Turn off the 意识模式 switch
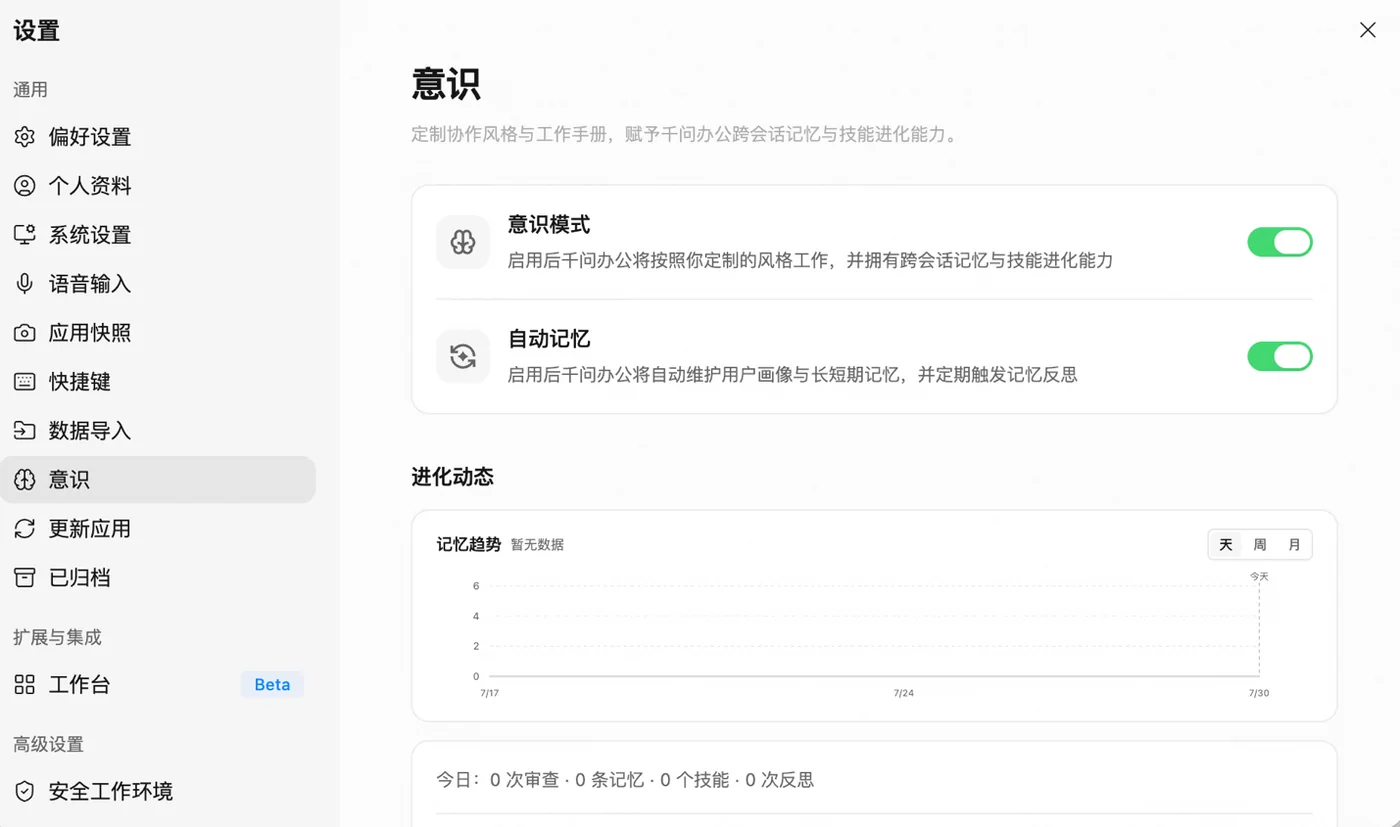 [1280, 242]
